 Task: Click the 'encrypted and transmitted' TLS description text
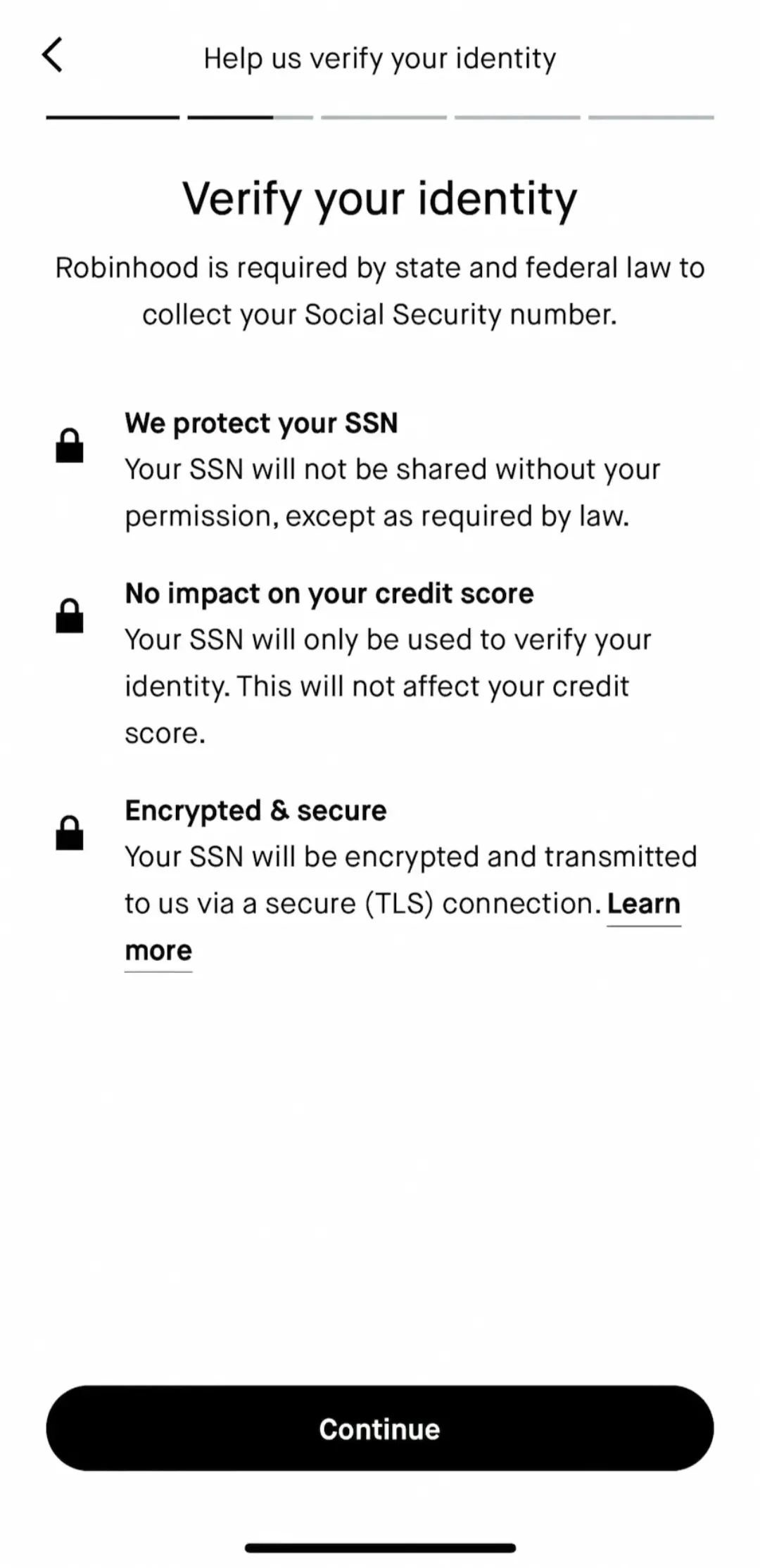[x=410, y=858]
